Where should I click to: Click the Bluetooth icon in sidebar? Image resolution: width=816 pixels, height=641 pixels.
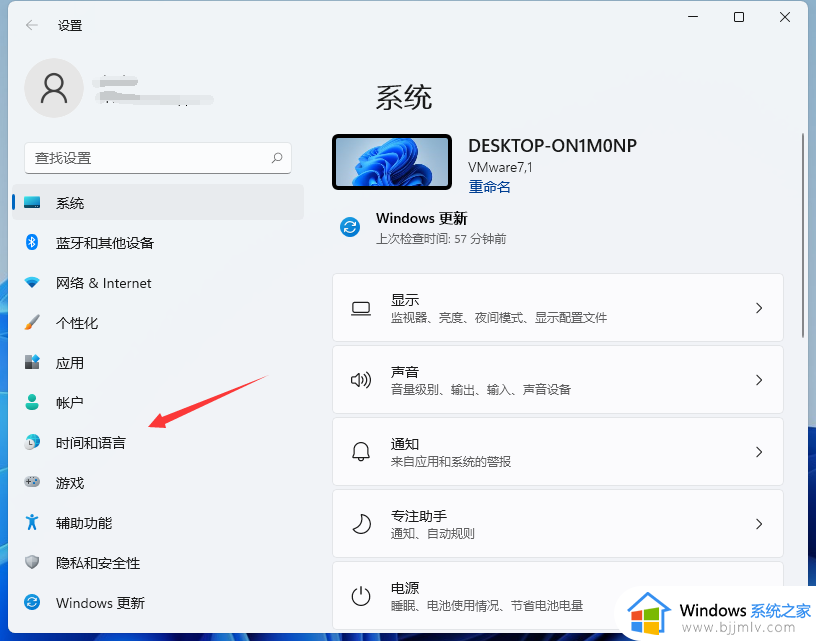point(32,242)
